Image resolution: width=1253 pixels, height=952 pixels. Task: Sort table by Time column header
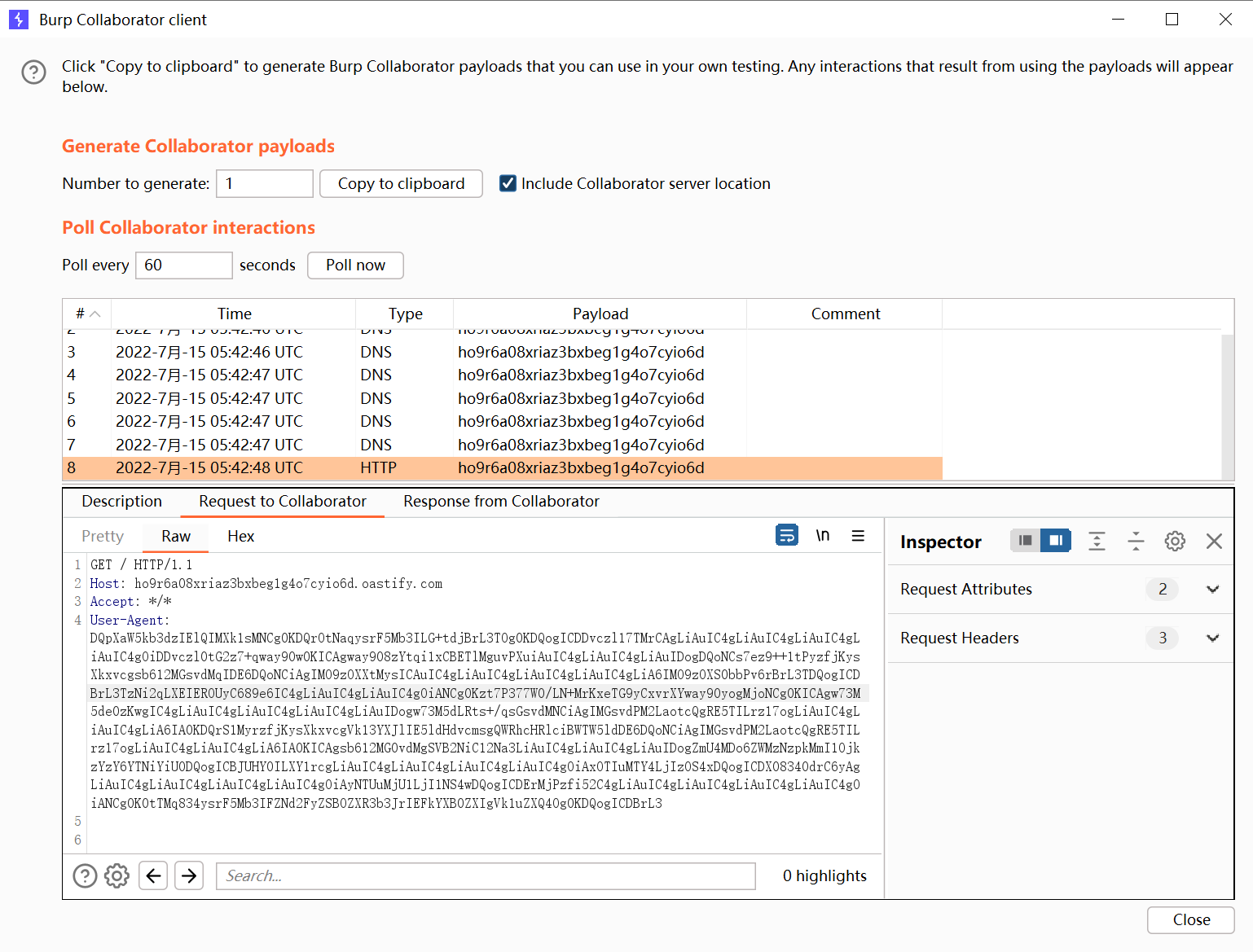(234, 314)
